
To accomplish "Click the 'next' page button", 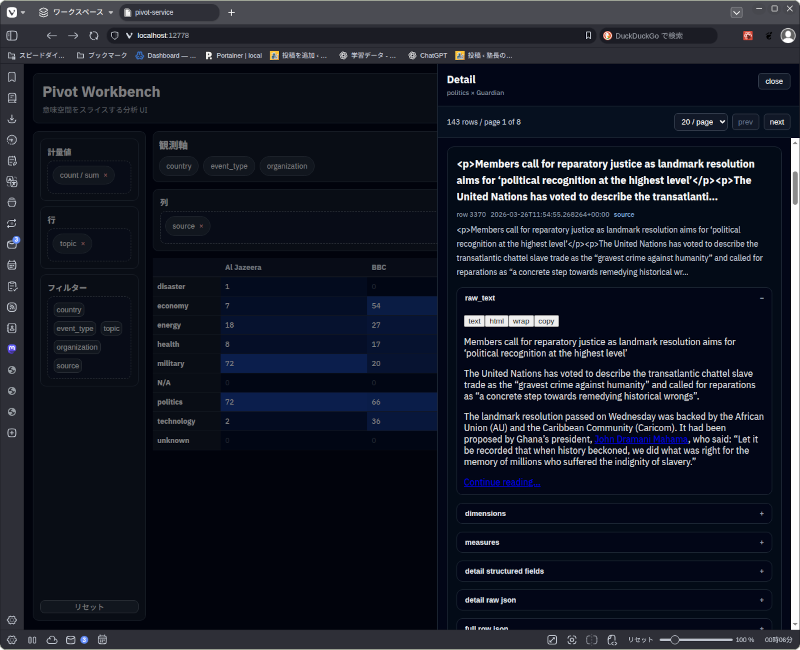I will pos(776,122).
